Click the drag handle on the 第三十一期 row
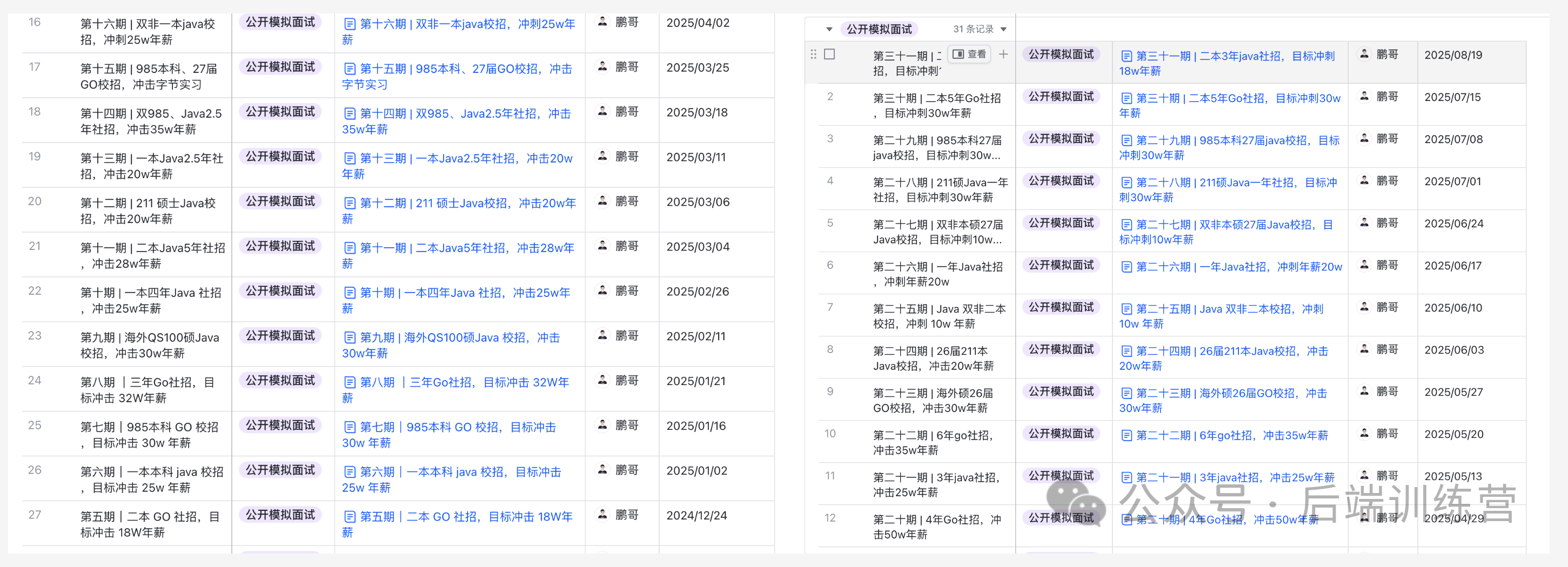The width and height of the screenshot is (1568, 567). pyautogui.click(x=813, y=54)
